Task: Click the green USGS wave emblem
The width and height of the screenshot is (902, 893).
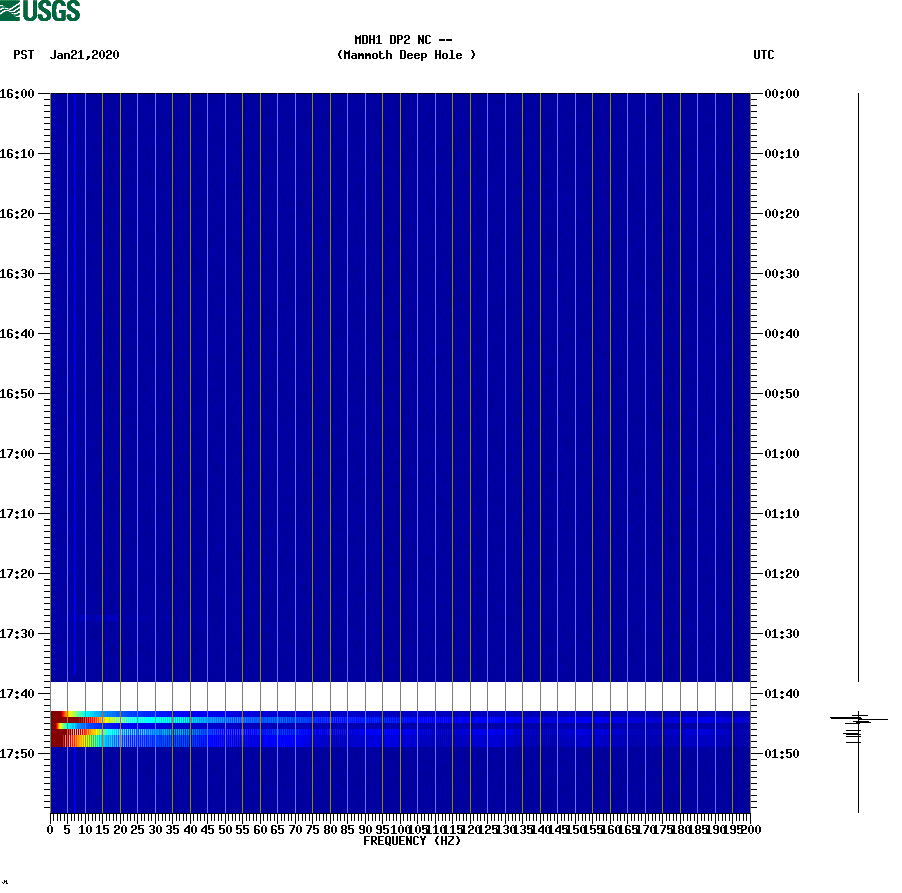Action: point(12,10)
